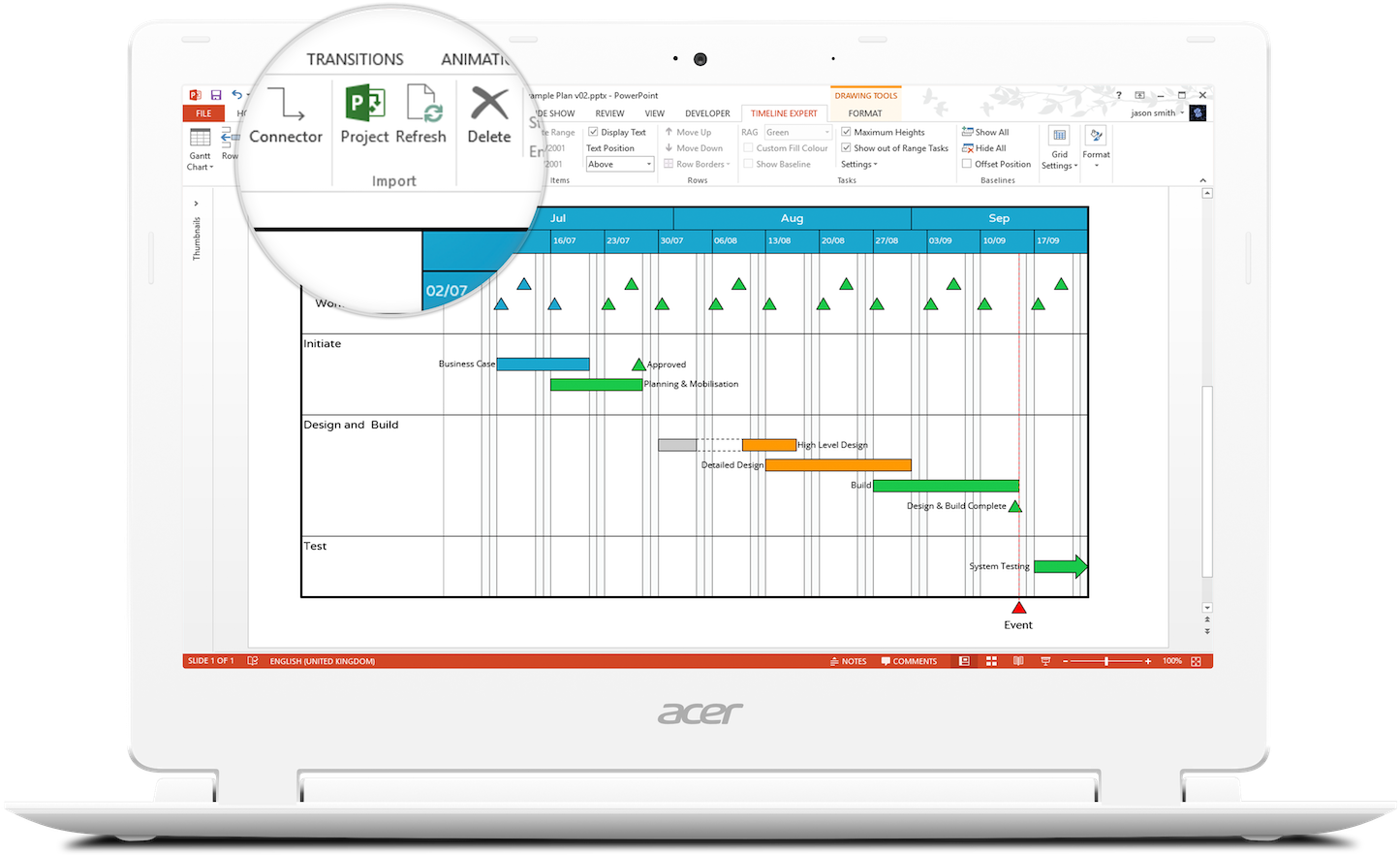The width and height of the screenshot is (1400, 855).
Task: Open the Grid Settings icon
Action: coord(1059,137)
